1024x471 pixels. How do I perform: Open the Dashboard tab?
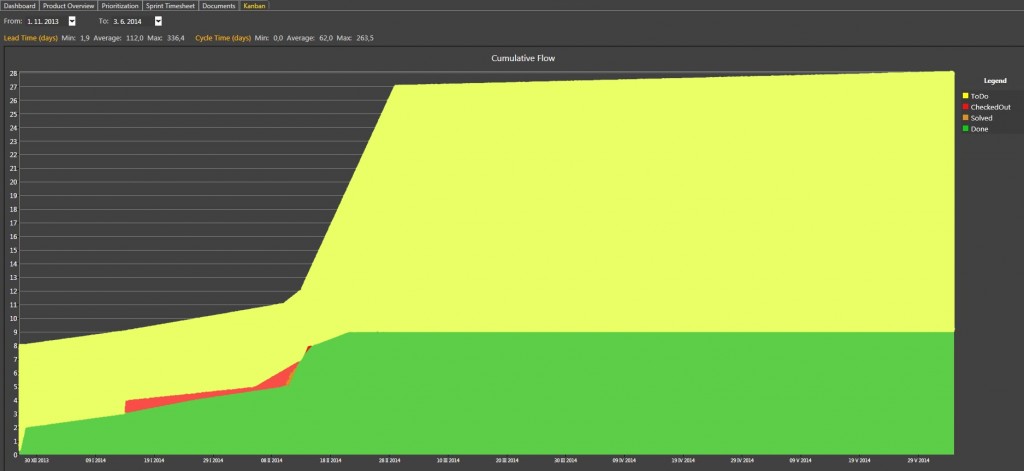pos(20,5)
